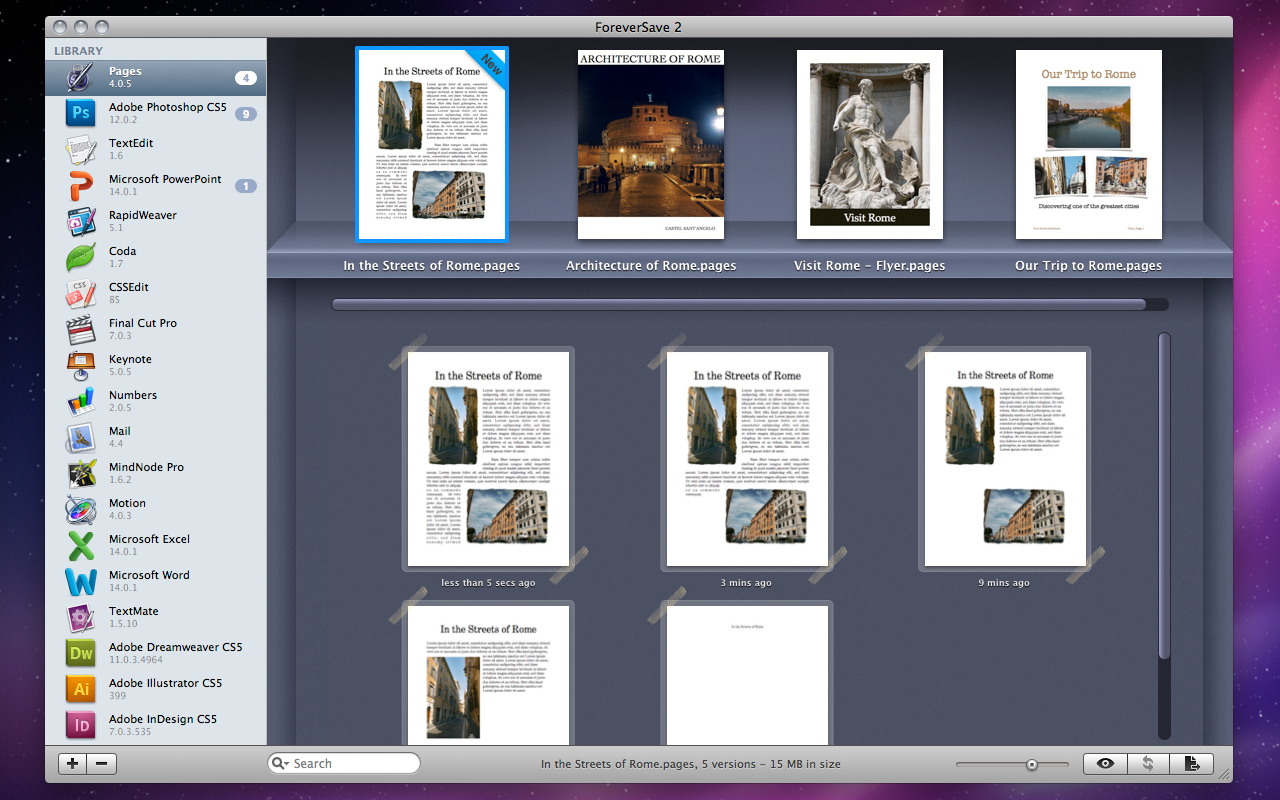Select the Architecture of Rome.pages document
The width and height of the screenshot is (1280, 800).
click(x=651, y=145)
